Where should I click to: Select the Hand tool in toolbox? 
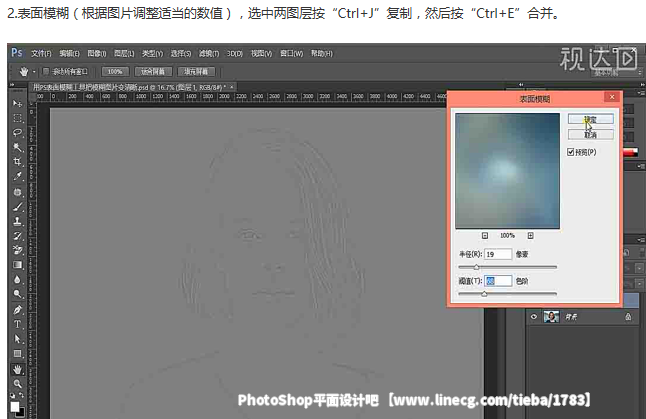tap(17, 369)
